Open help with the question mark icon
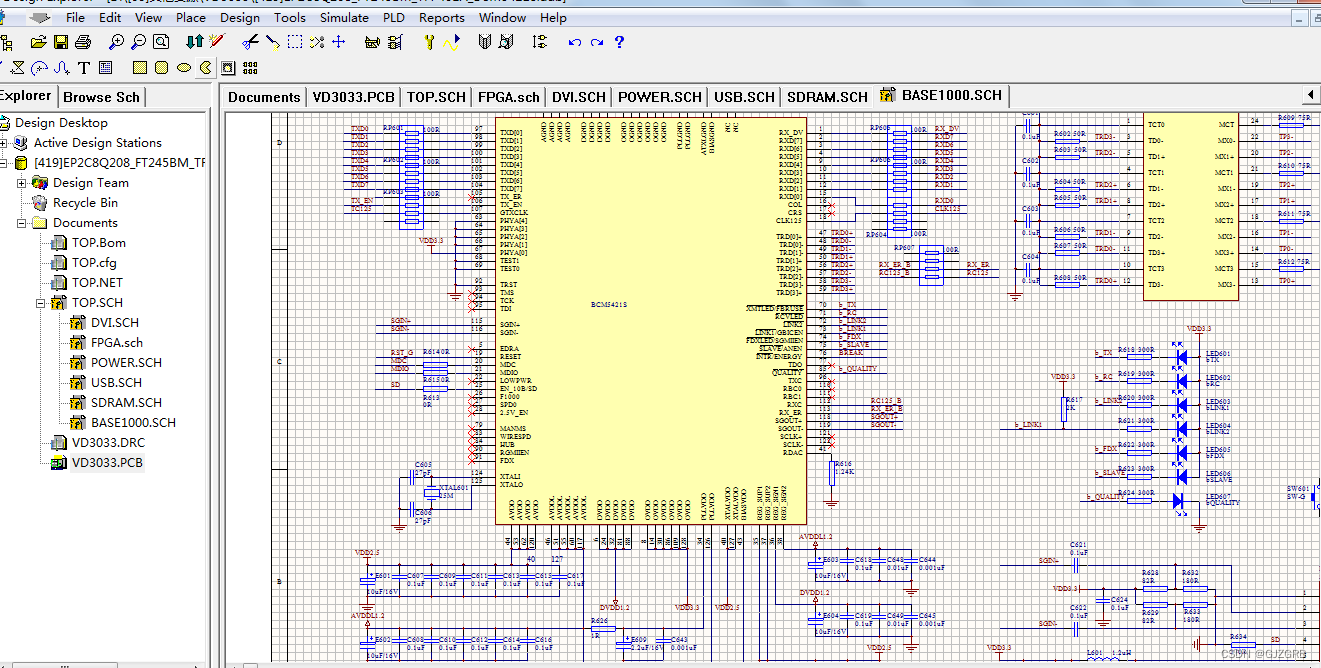1321x668 pixels. 619,42
